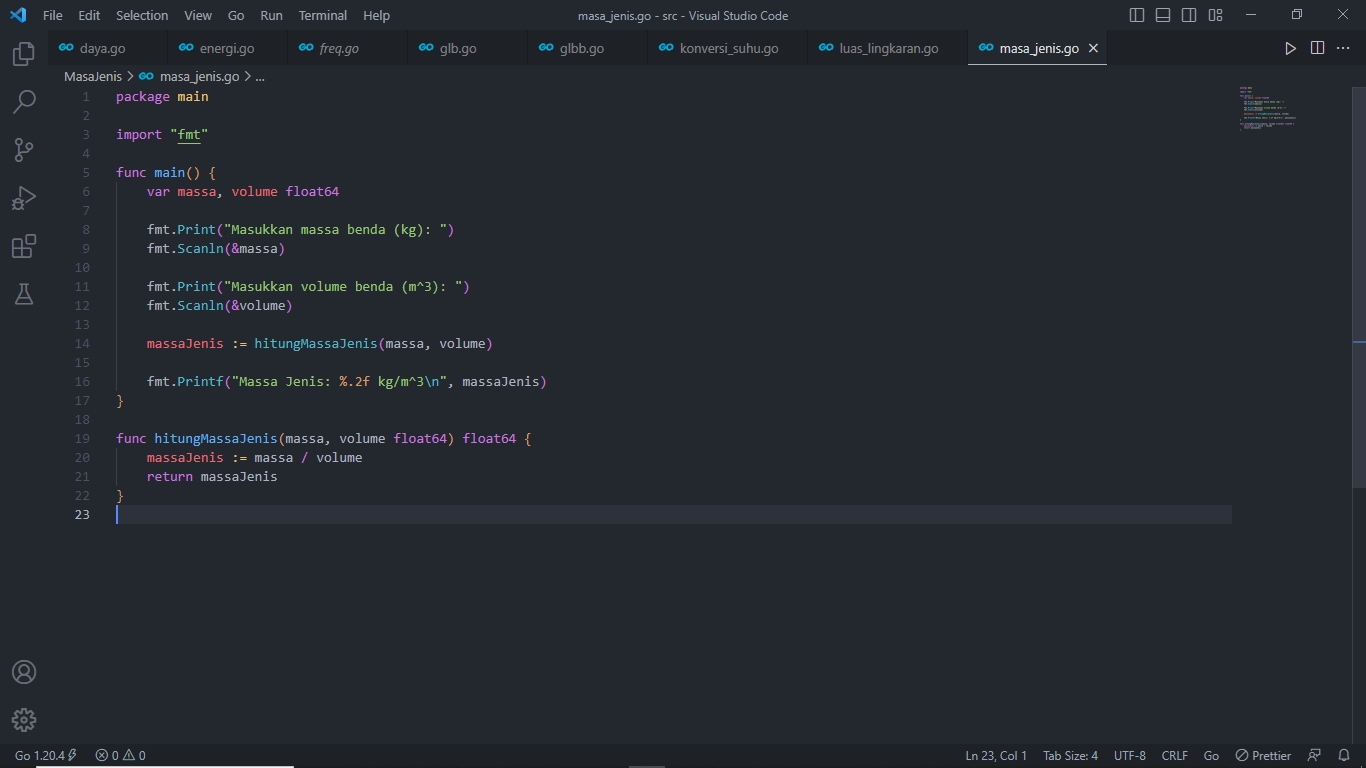Open the Run and Debug view
1366x768 pixels.
tap(24, 198)
